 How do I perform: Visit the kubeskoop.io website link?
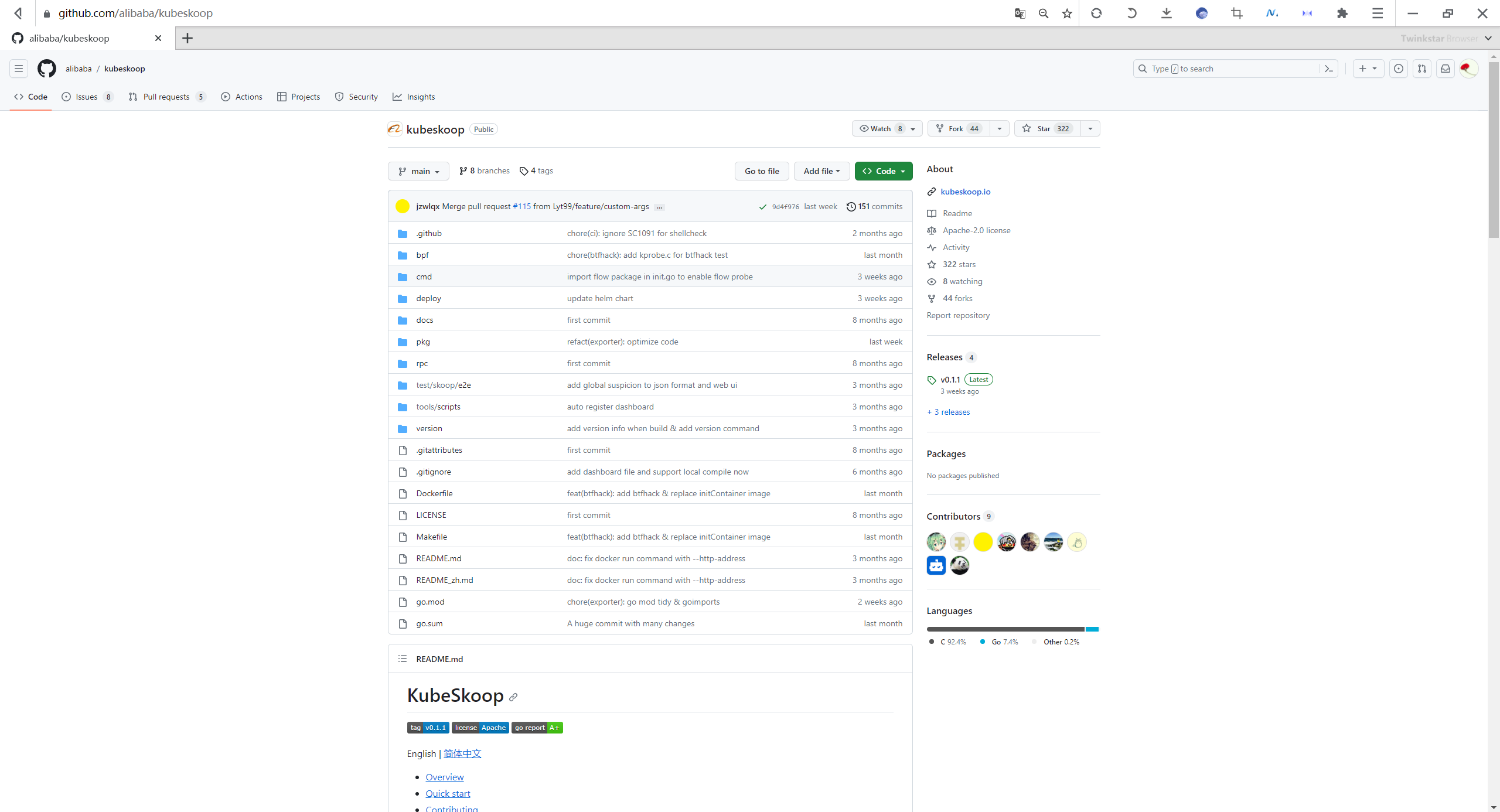point(965,192)
